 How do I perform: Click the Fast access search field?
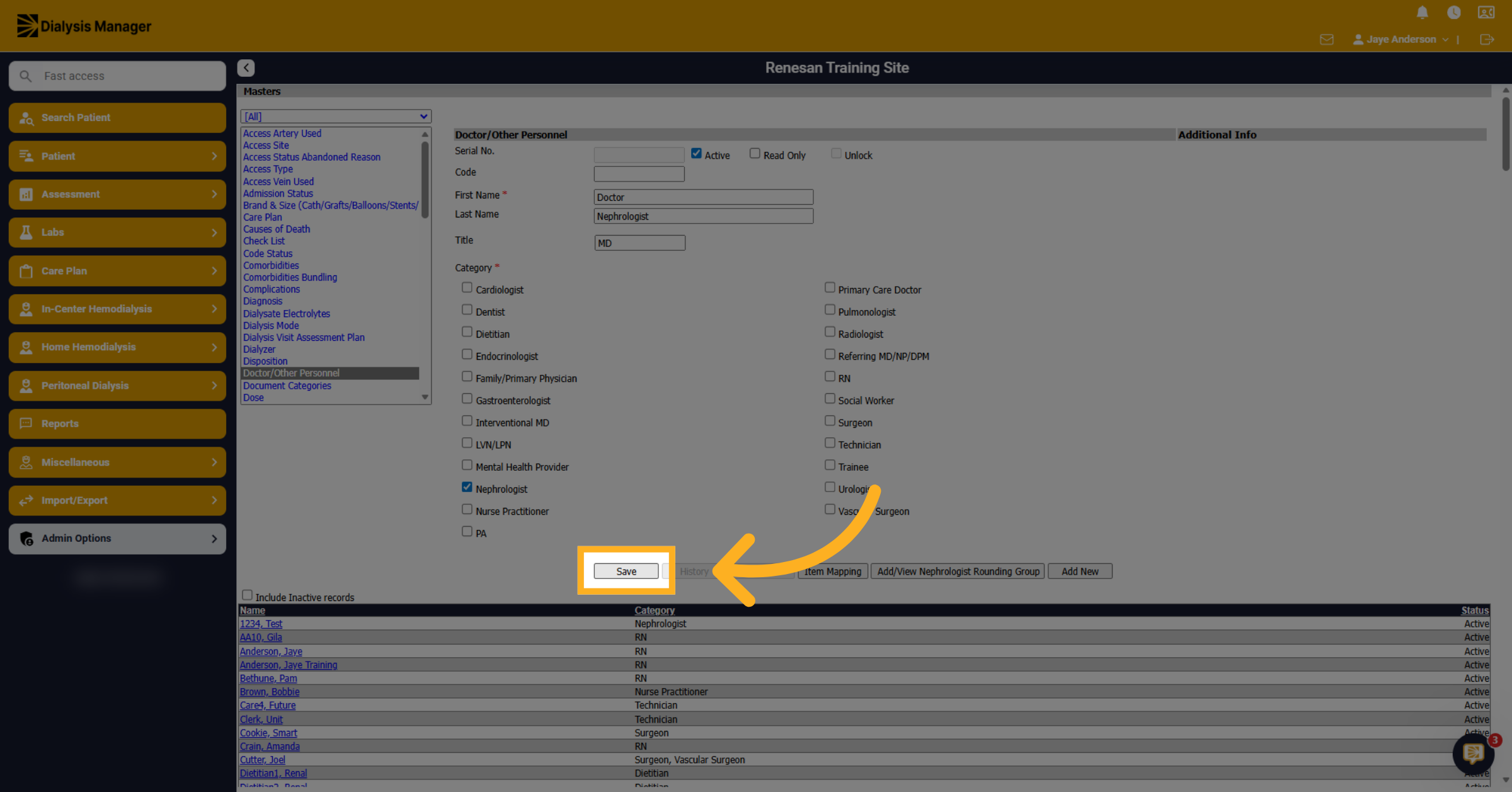117,76
